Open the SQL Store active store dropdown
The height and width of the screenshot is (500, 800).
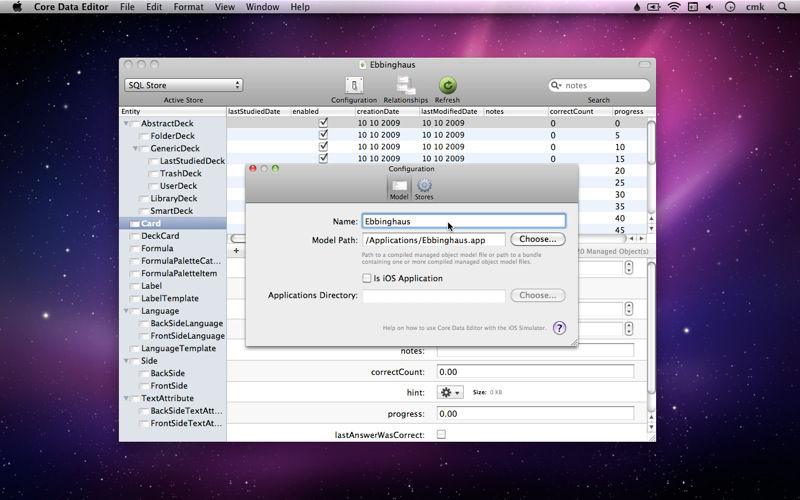[184, 85]
